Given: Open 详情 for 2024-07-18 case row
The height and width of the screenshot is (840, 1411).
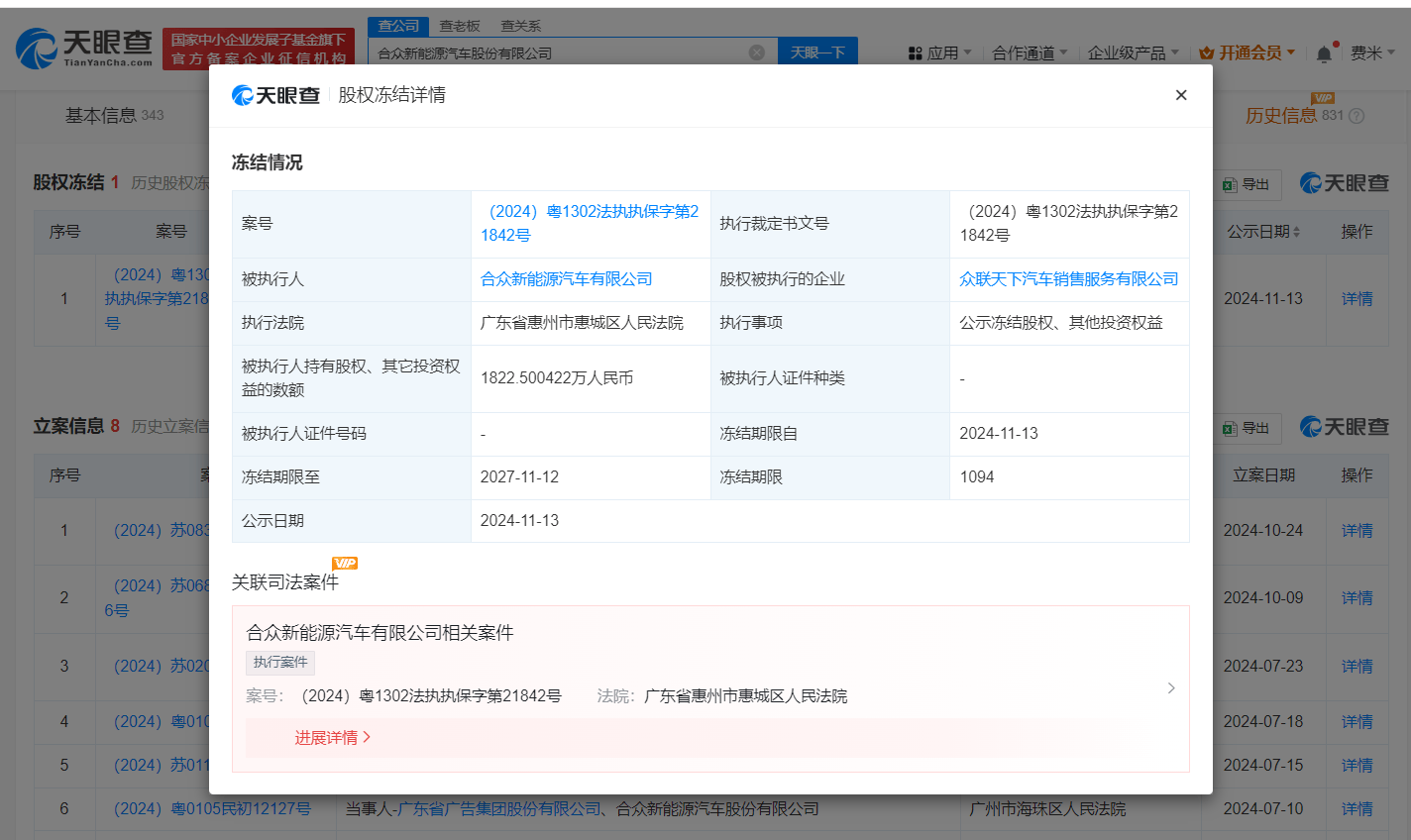Looking at the screenshot, I should pos(1357,722).
